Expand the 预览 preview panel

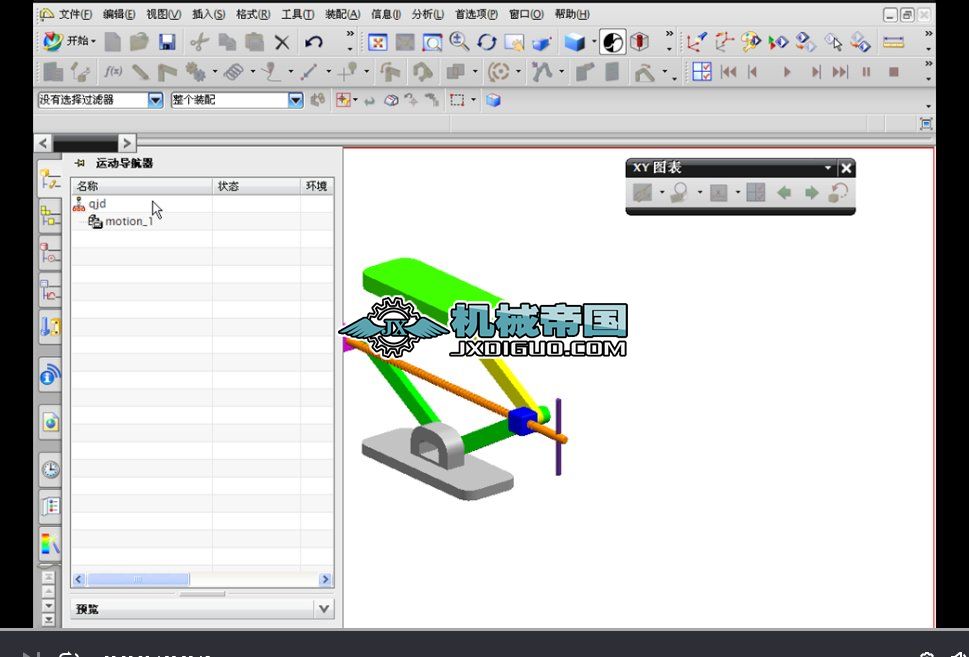pos(324,609)
